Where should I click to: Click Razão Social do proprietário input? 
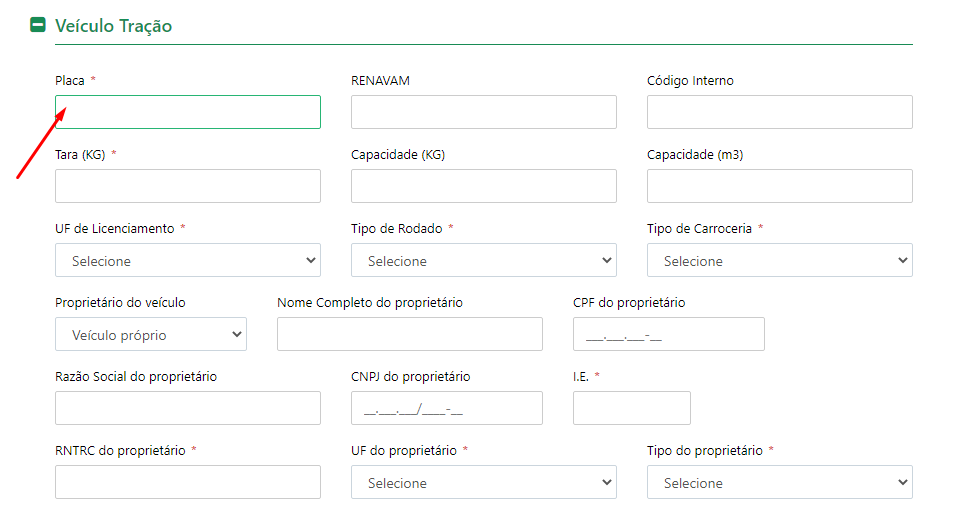pos(188,408)
